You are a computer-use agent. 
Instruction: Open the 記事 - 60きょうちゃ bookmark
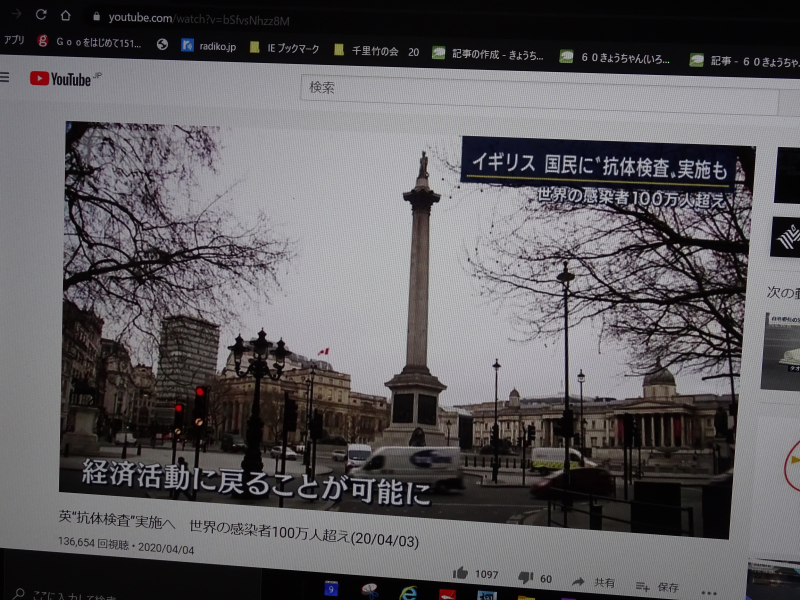pos(744,61)
